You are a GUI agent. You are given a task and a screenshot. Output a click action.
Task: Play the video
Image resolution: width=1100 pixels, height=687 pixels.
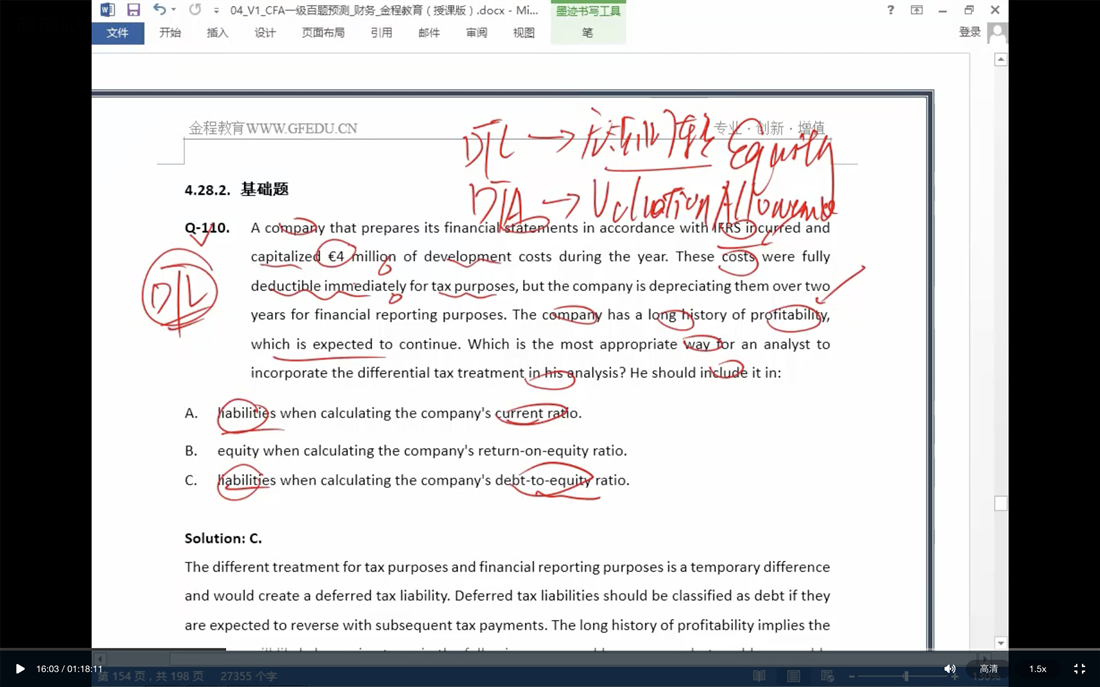tap(20, 669)
